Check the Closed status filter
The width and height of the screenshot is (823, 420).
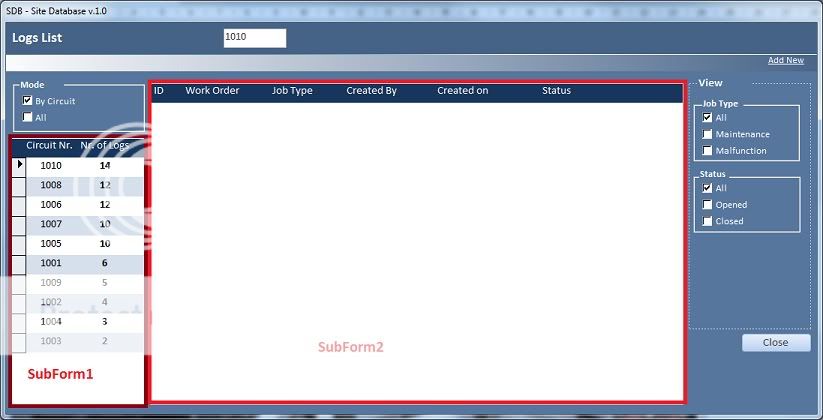click(x=708, y=221)
